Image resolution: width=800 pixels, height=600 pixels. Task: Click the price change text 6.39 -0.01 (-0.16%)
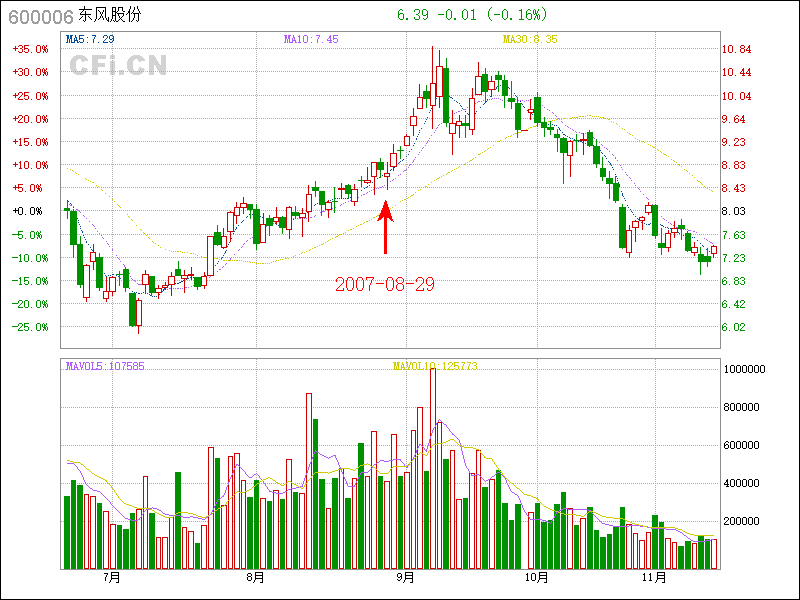472,15
